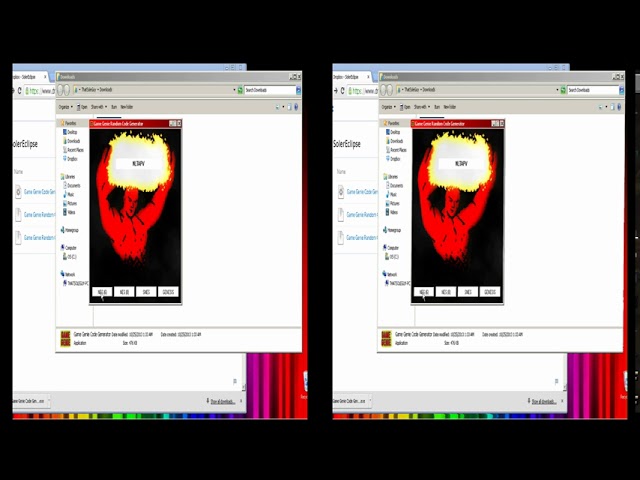The height and width of the screenshot is (480, 640).
Task: Click change view icon in left-copy Explorer toolbar
Action: (278, 107)
